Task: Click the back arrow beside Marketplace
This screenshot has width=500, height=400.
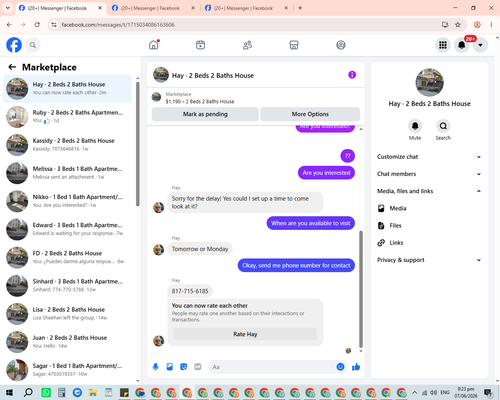Action: tap(12, 67)
